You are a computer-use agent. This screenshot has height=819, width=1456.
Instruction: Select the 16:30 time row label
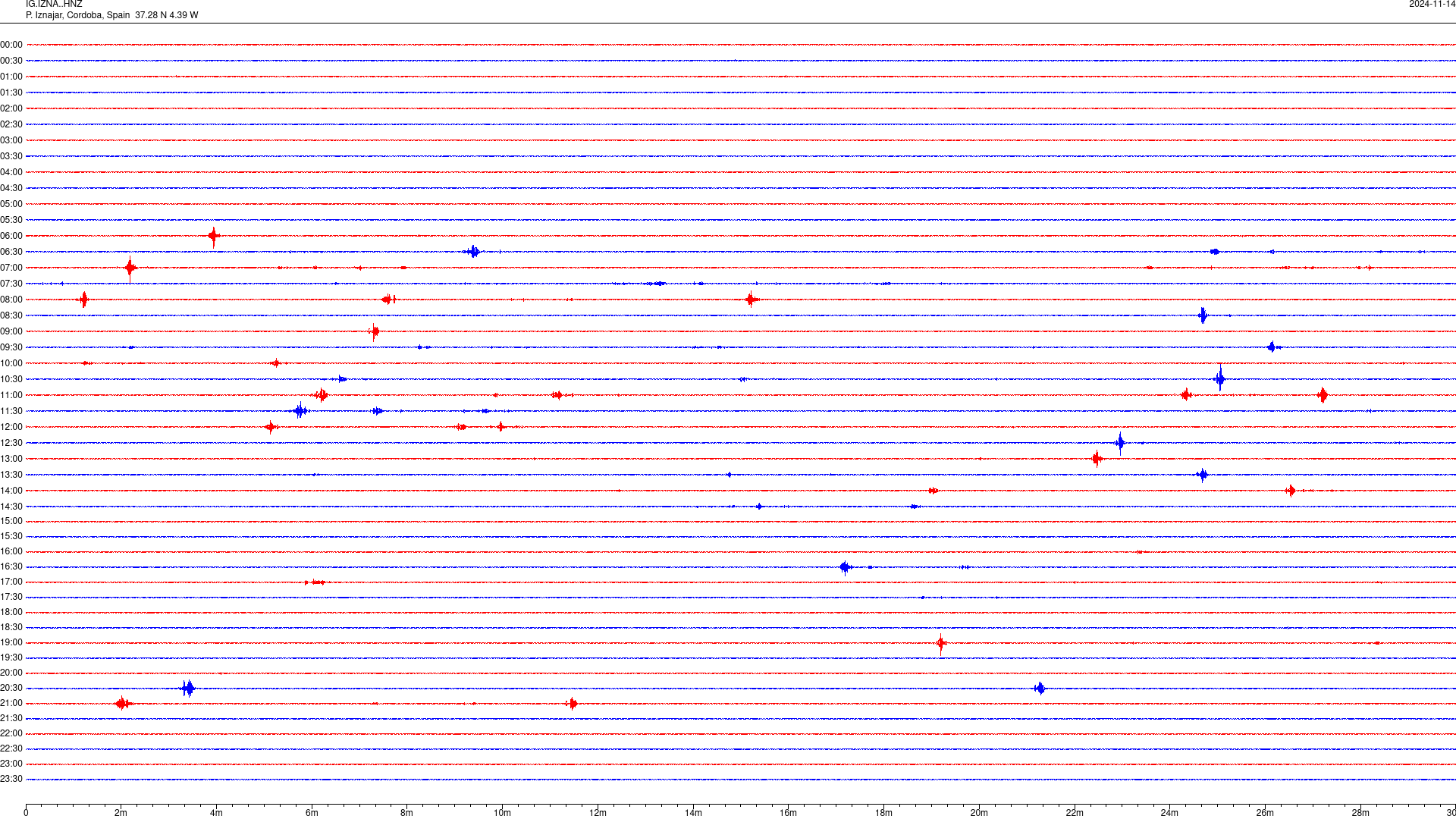(x=11, y=566)
